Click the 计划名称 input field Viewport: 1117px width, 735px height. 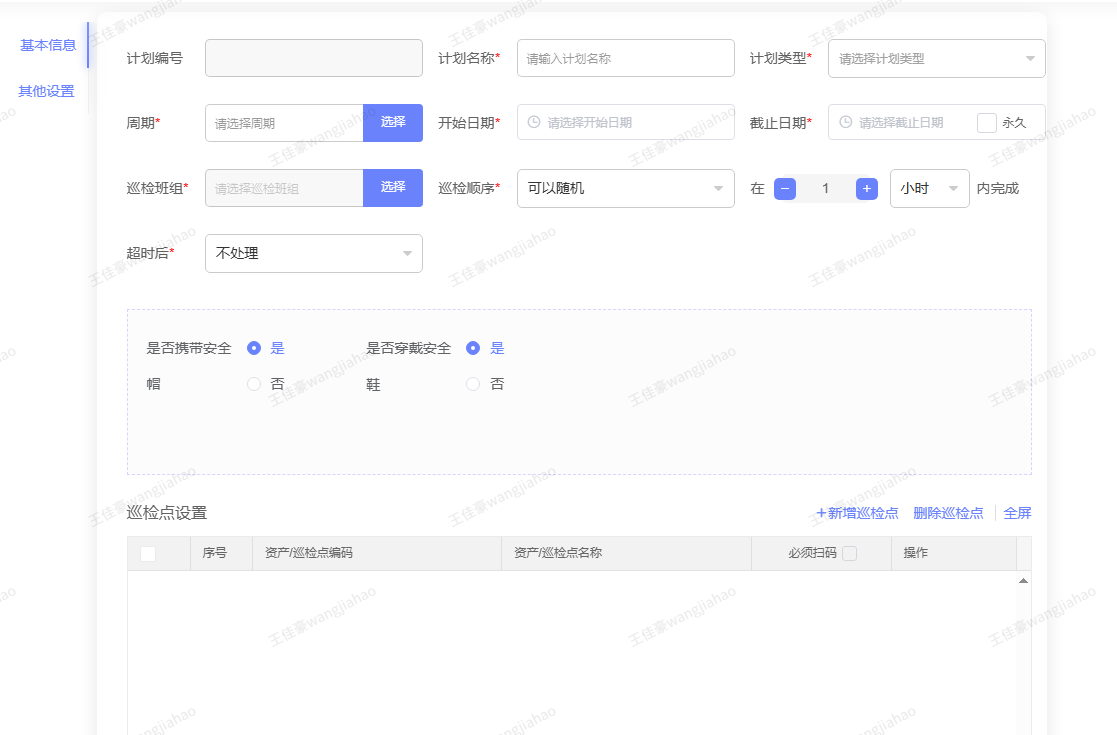[625, 58]
